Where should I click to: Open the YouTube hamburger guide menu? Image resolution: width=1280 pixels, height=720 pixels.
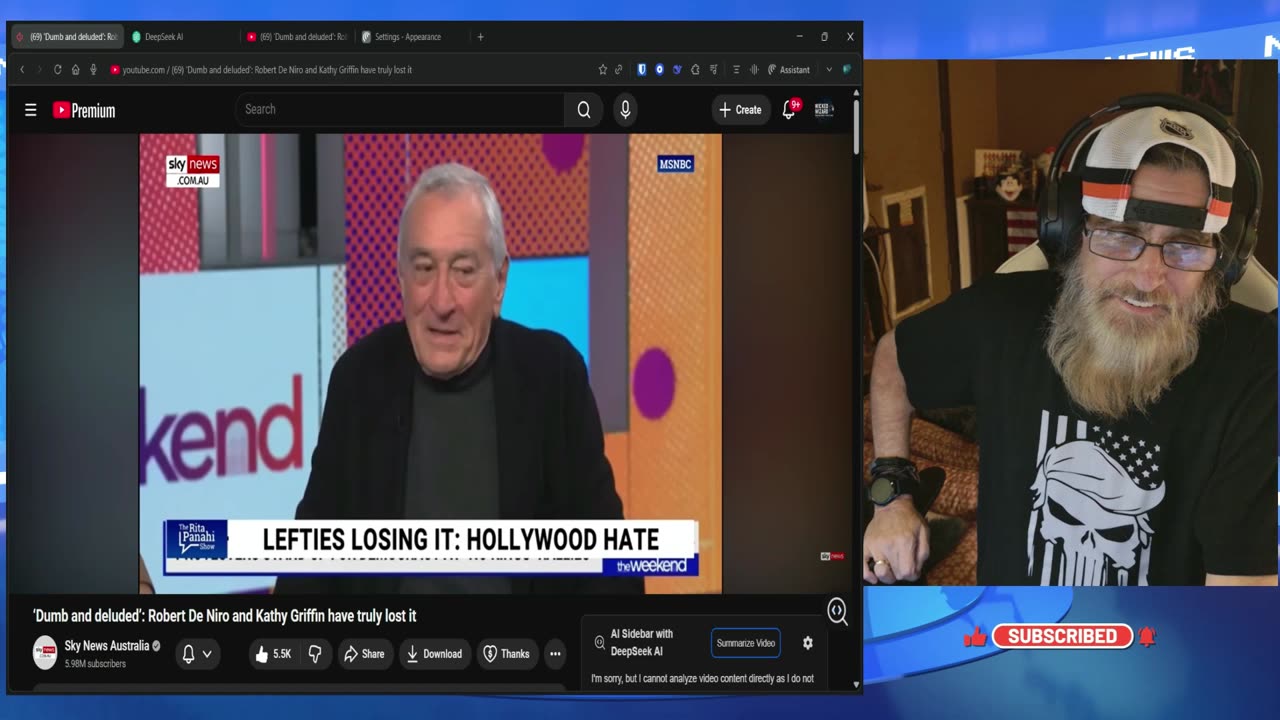(x=31, y=110)
